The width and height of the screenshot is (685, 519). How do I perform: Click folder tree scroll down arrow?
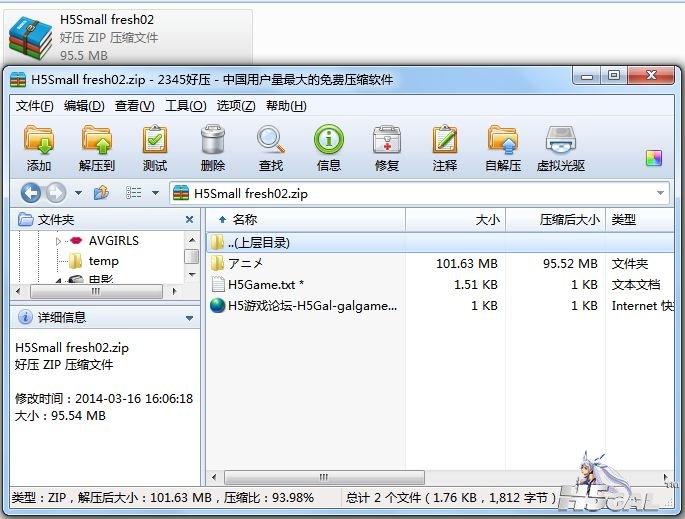pyautogui.click(x=192, y=275)
